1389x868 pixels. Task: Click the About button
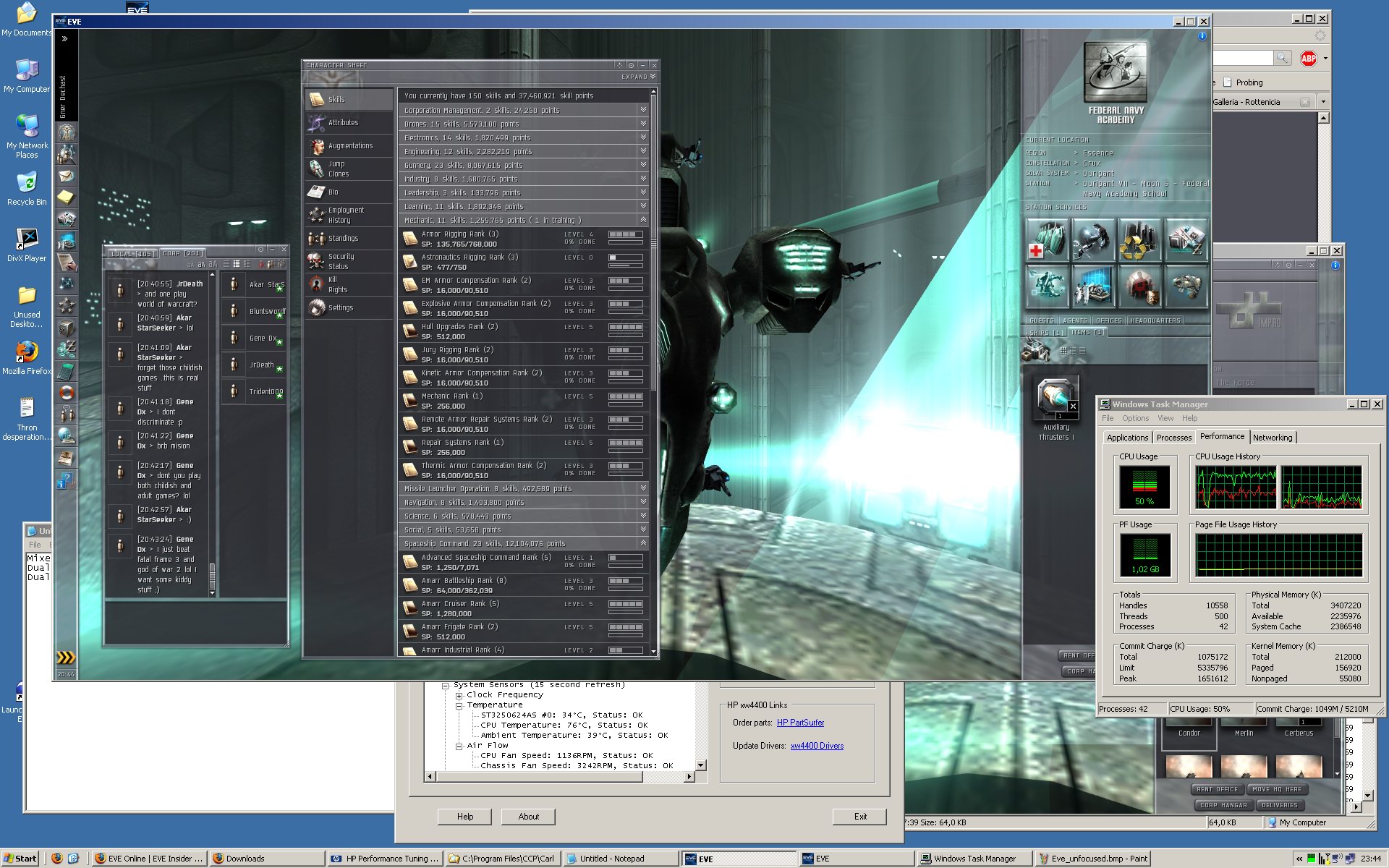click(528, 817)
